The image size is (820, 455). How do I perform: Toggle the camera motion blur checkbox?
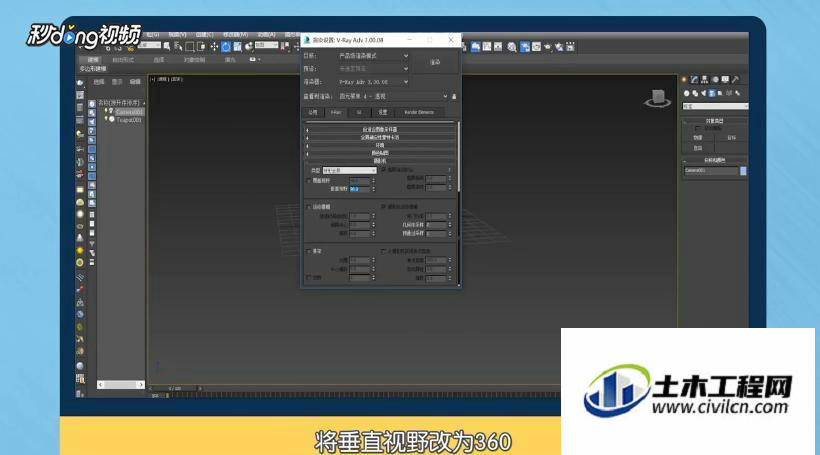[x=383, y=207]
